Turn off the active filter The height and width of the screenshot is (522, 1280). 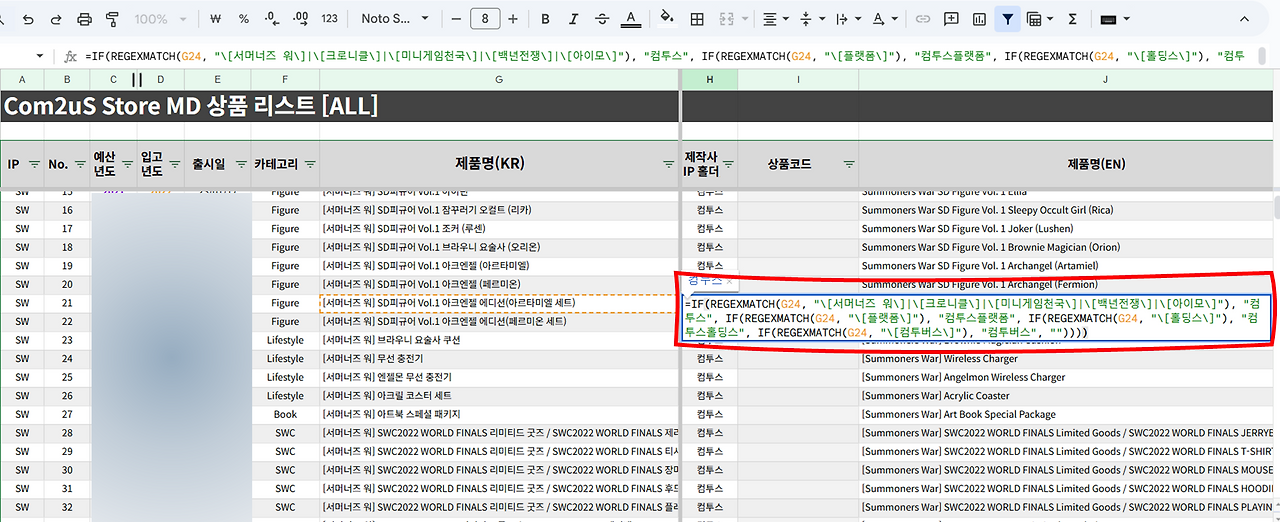pos(1007,19)
